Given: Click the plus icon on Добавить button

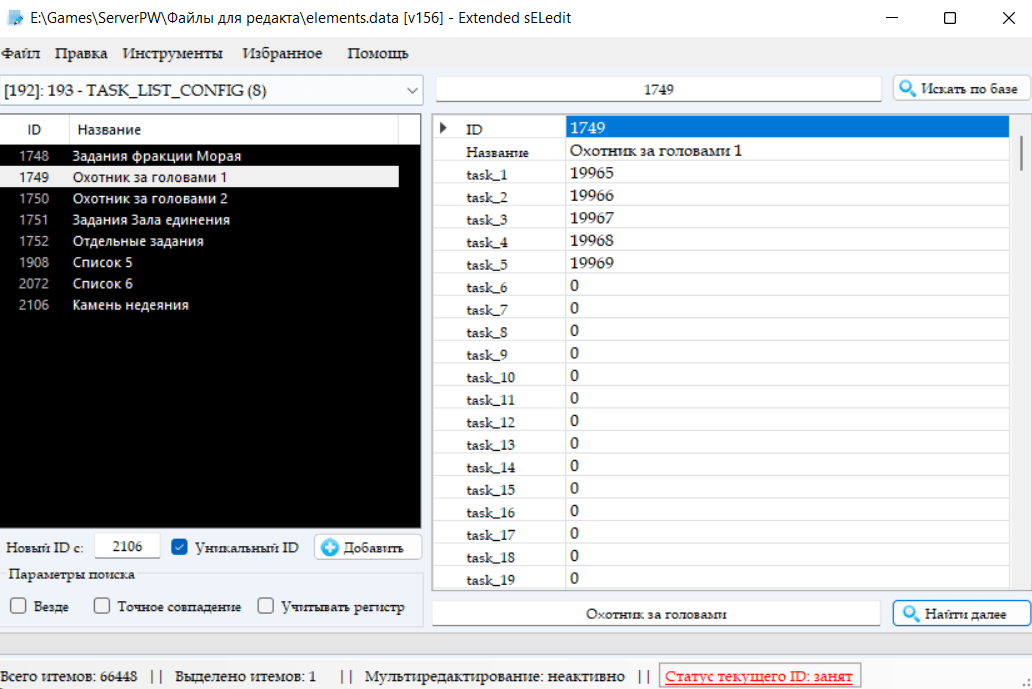Looking at the screenshot, I should pos(330,547).
